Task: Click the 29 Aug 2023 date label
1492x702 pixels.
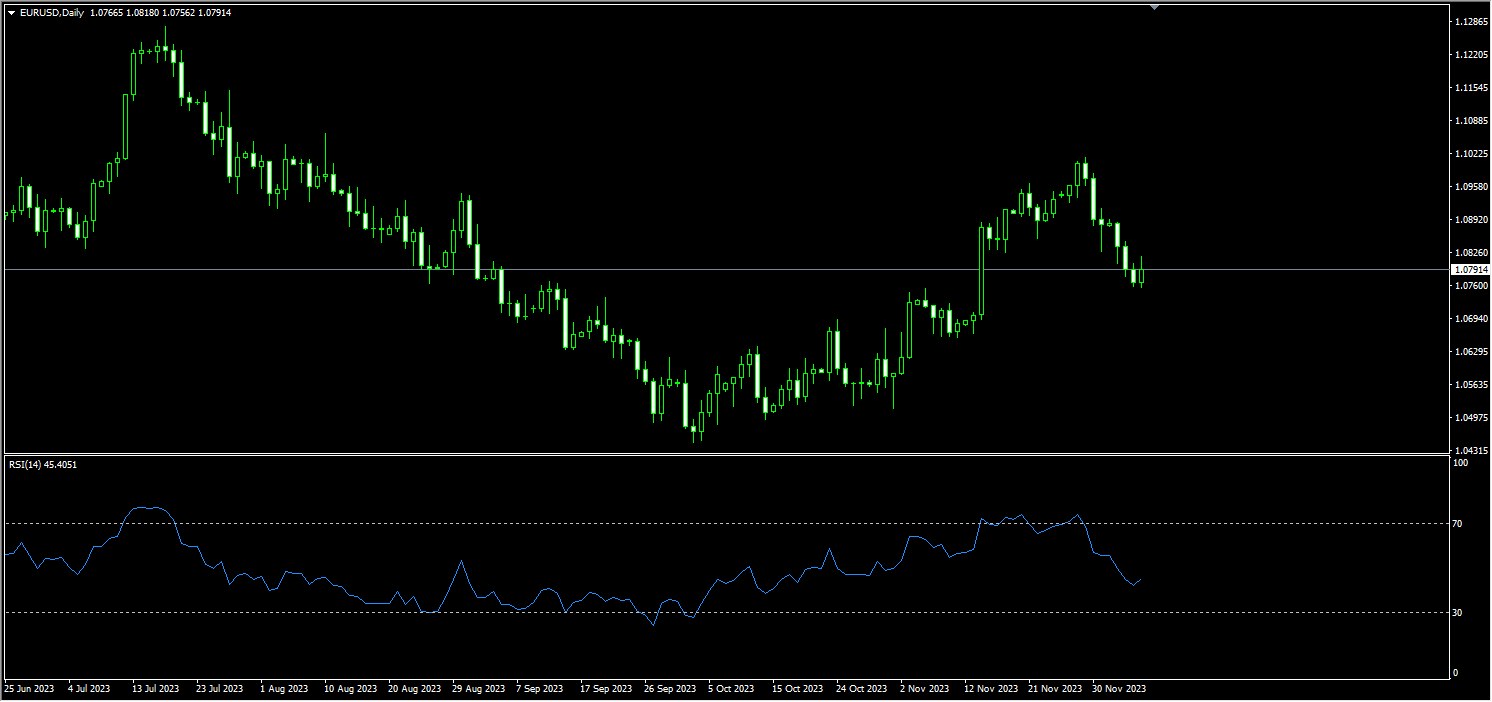Action: point(477,689)
